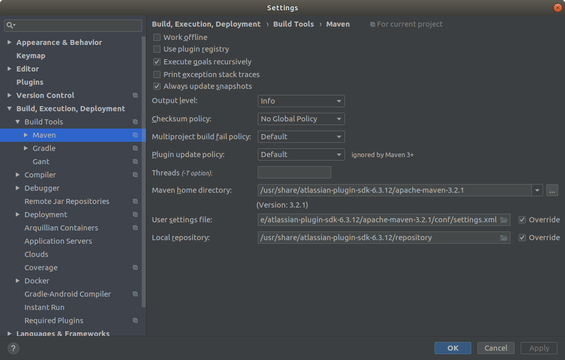Uncheck Always update snapshots
Viewport: 565px width, 360px height.
click(157, 86)
